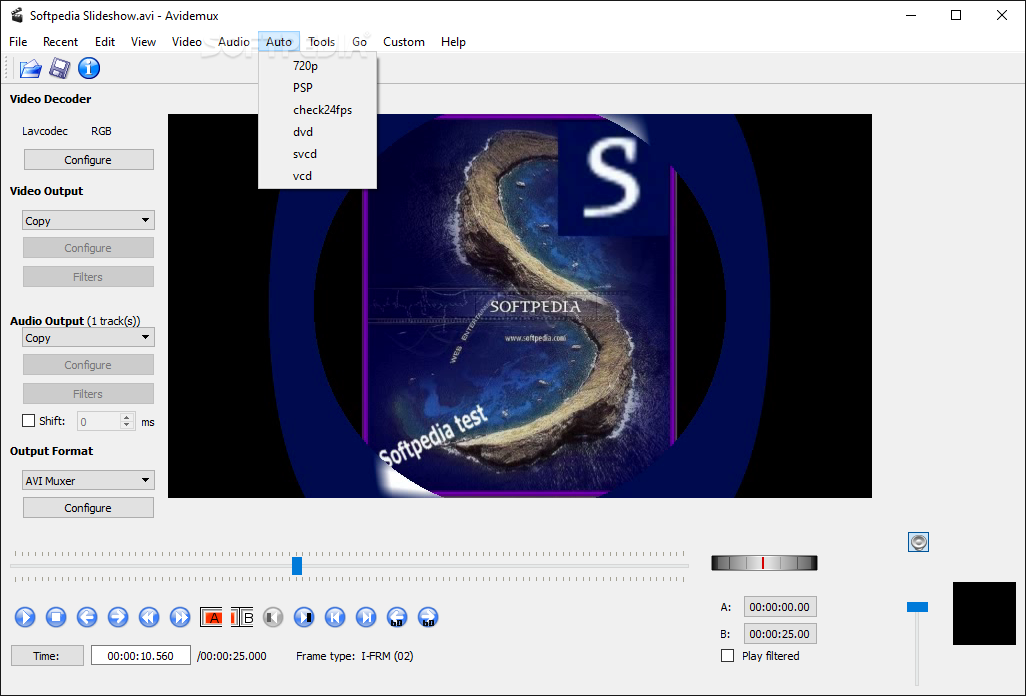This screenshot has height=696, width=1026.
Task: Select svcd preset in Auto menu
Action: click(x=317, y=154)
